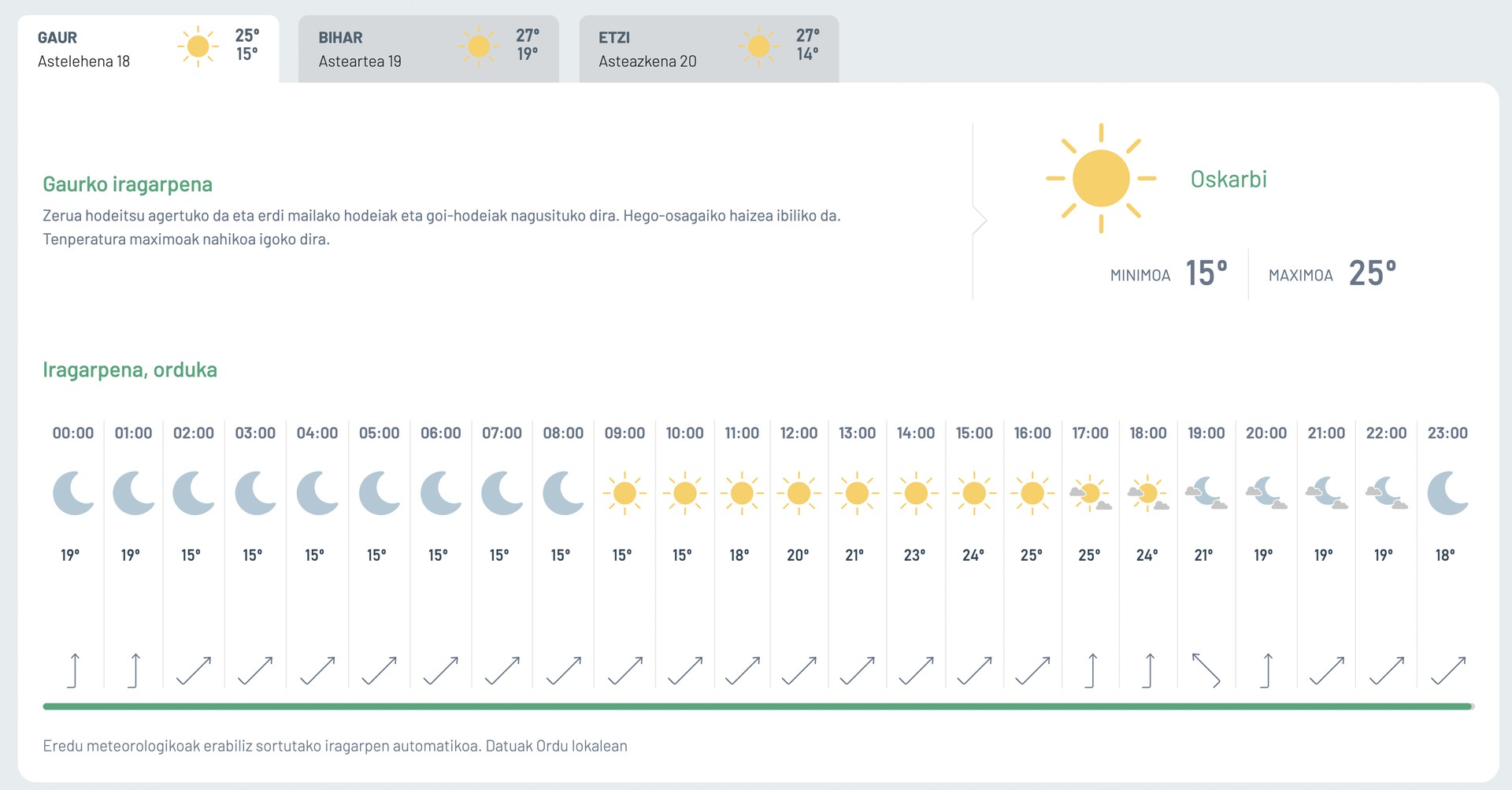
Task: Click the Gaurko iragarpena heading
Action: (128, 184)
